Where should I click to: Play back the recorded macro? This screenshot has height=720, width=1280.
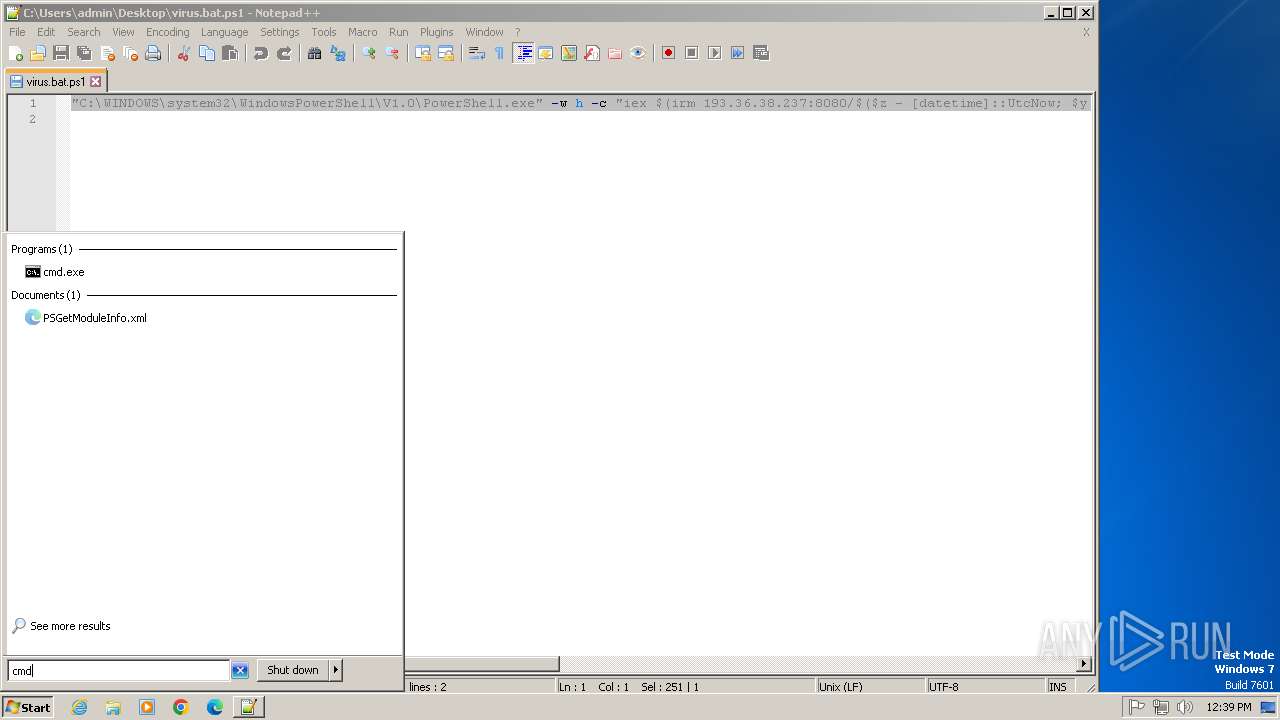click(x=715, y=53)
